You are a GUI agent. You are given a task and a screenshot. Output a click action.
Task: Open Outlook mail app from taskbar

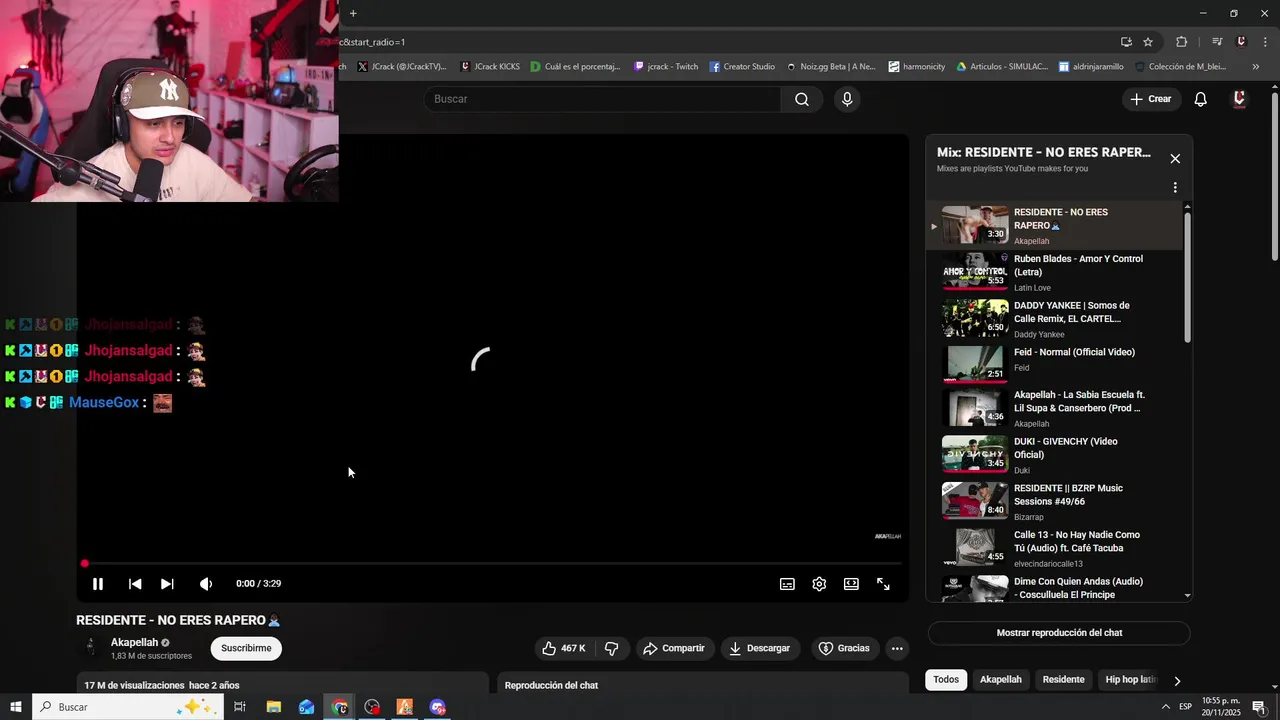306,707
